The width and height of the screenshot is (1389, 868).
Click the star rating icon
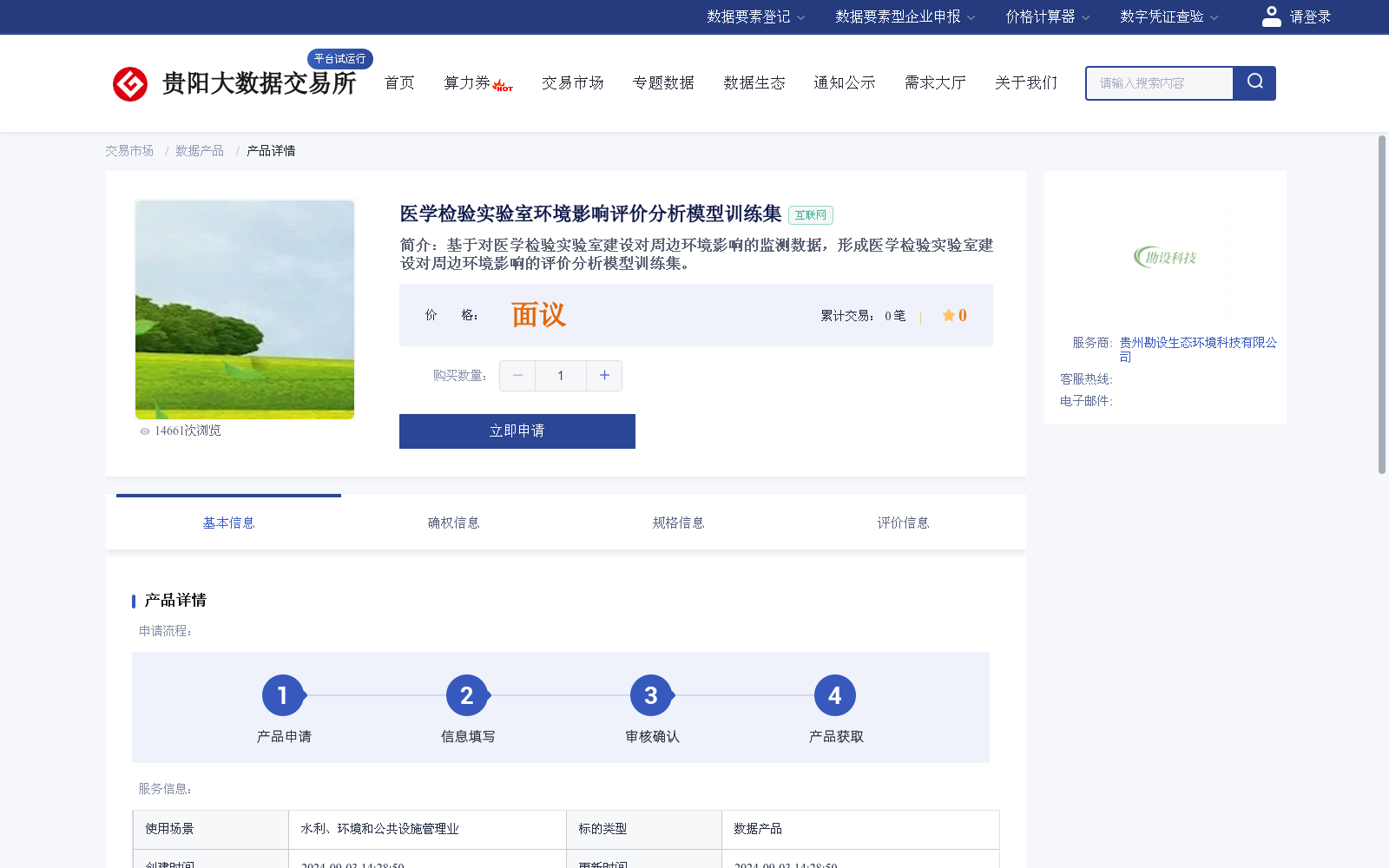coord(949,315)
